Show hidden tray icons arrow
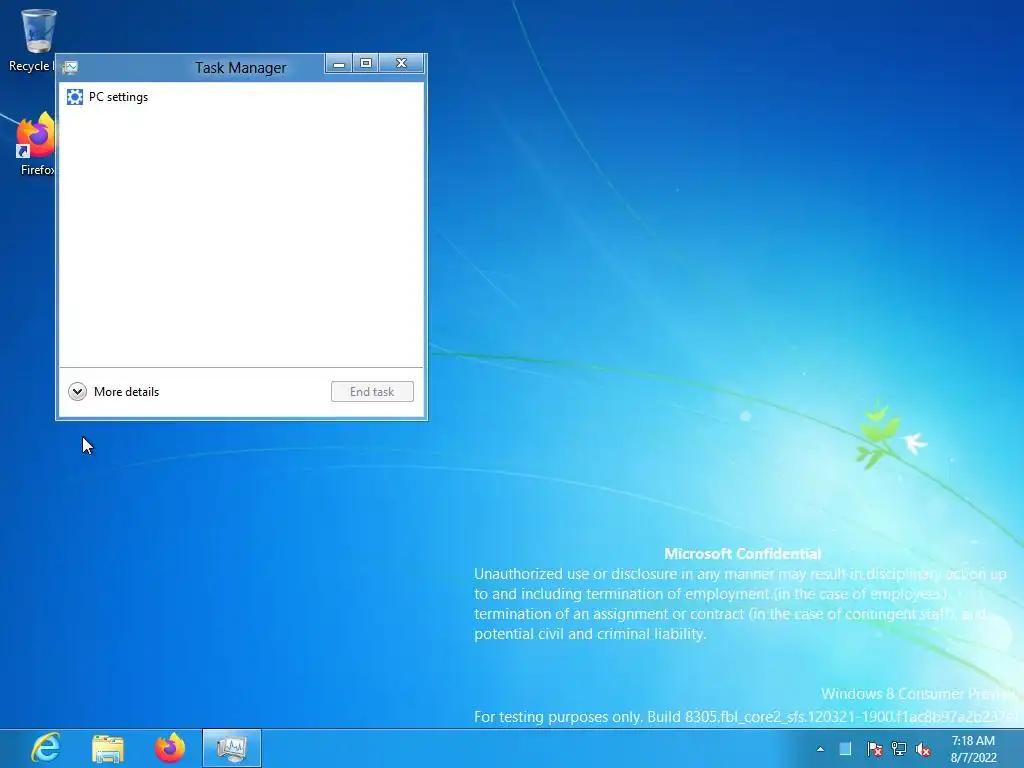The image size is (1024, 768). (820, 749)
